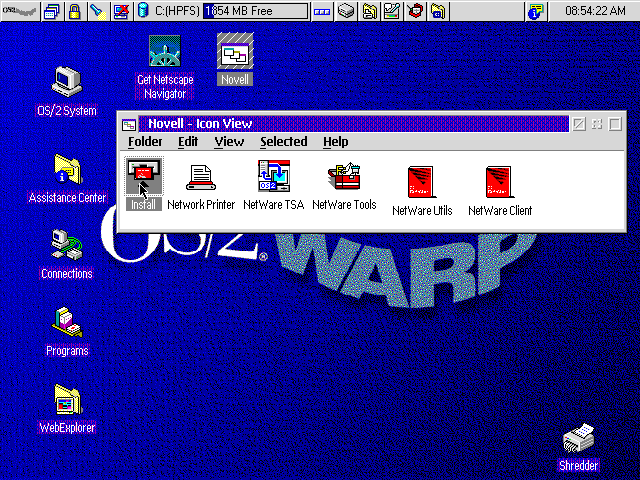Click the flashlight find icon on WarpCenter
640x480 pixels.
click(x=98, y=11)
